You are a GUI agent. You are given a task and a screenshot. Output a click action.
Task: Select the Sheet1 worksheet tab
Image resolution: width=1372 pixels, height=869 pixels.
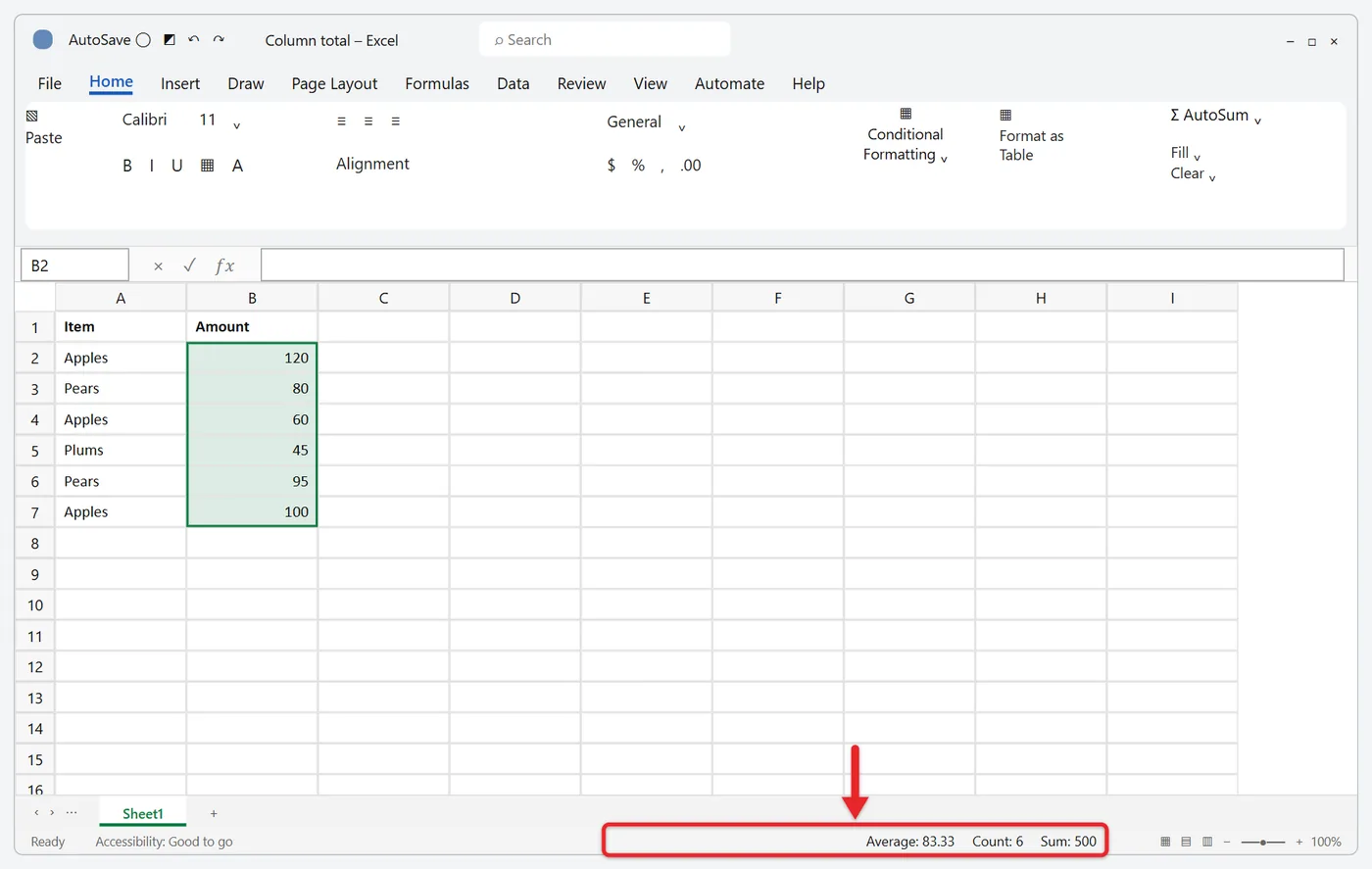[143, 814]
